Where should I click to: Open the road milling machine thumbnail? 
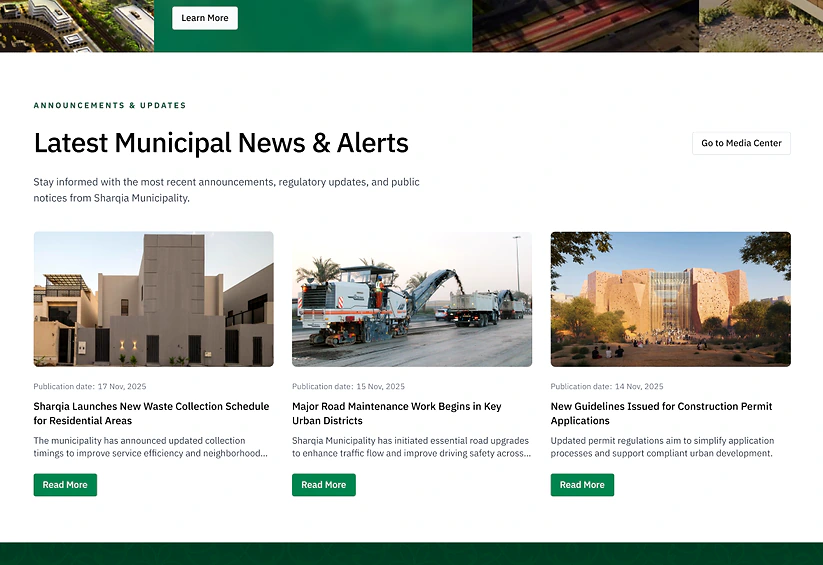(412, 299)
